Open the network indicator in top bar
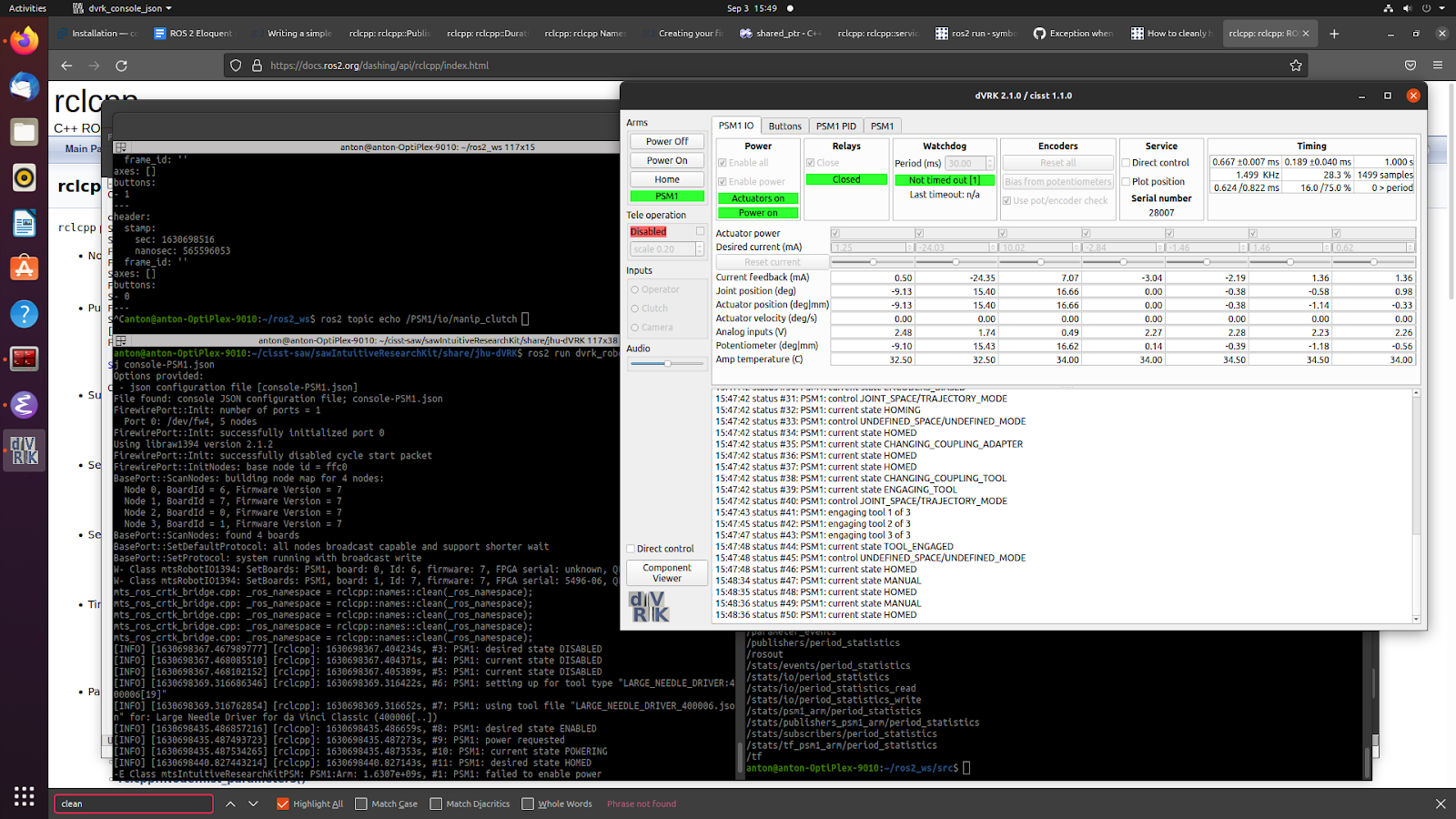The height and width of the screenshot is (819, 1456). (x=1388, y=8)
